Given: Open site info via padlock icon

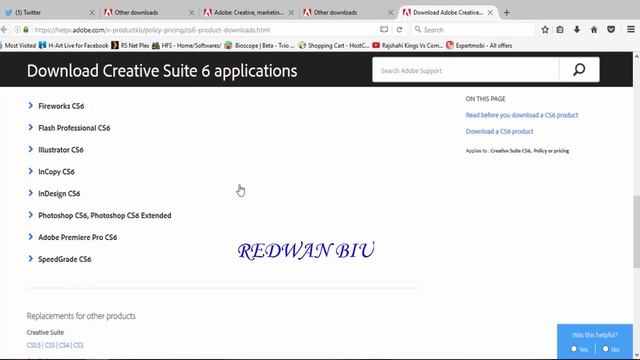Looking at the screenshot, I should tap(26, 29).
